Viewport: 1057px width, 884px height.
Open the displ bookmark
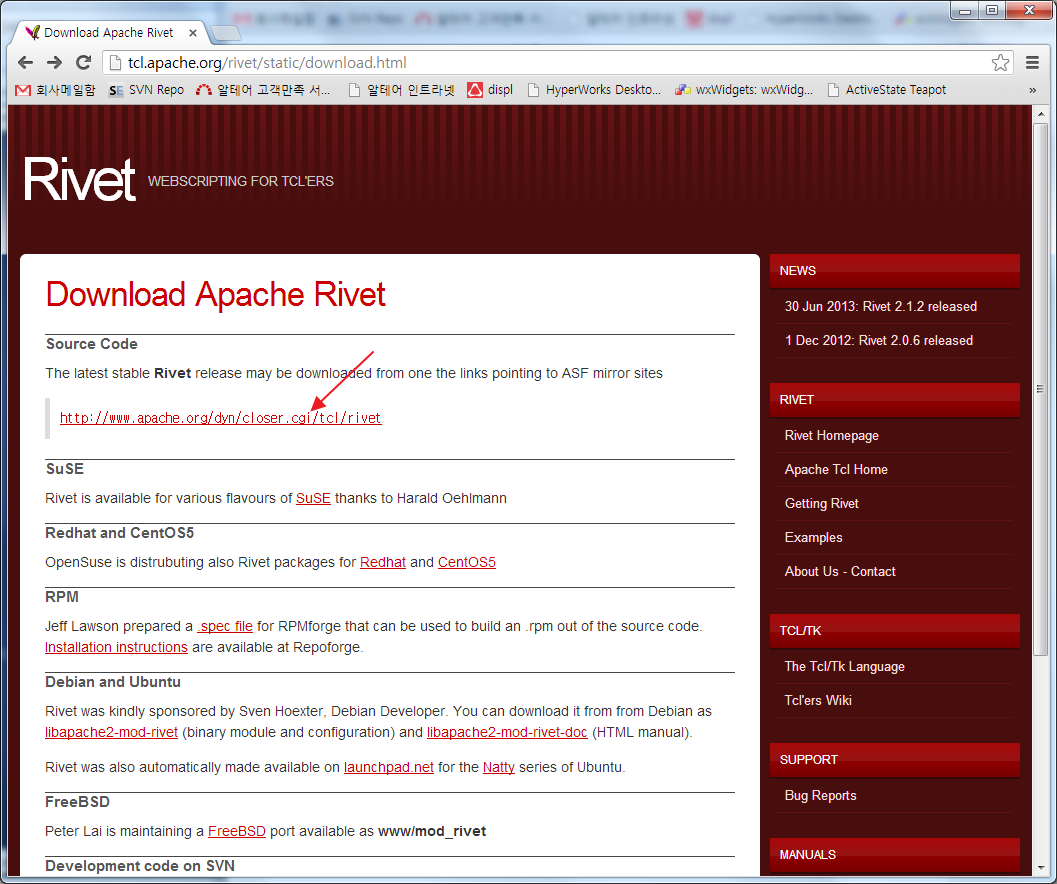490,90
